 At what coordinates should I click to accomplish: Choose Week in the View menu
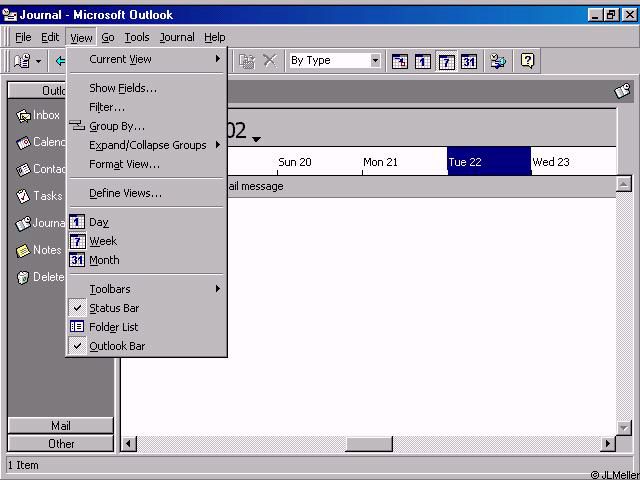coord(146,241)
